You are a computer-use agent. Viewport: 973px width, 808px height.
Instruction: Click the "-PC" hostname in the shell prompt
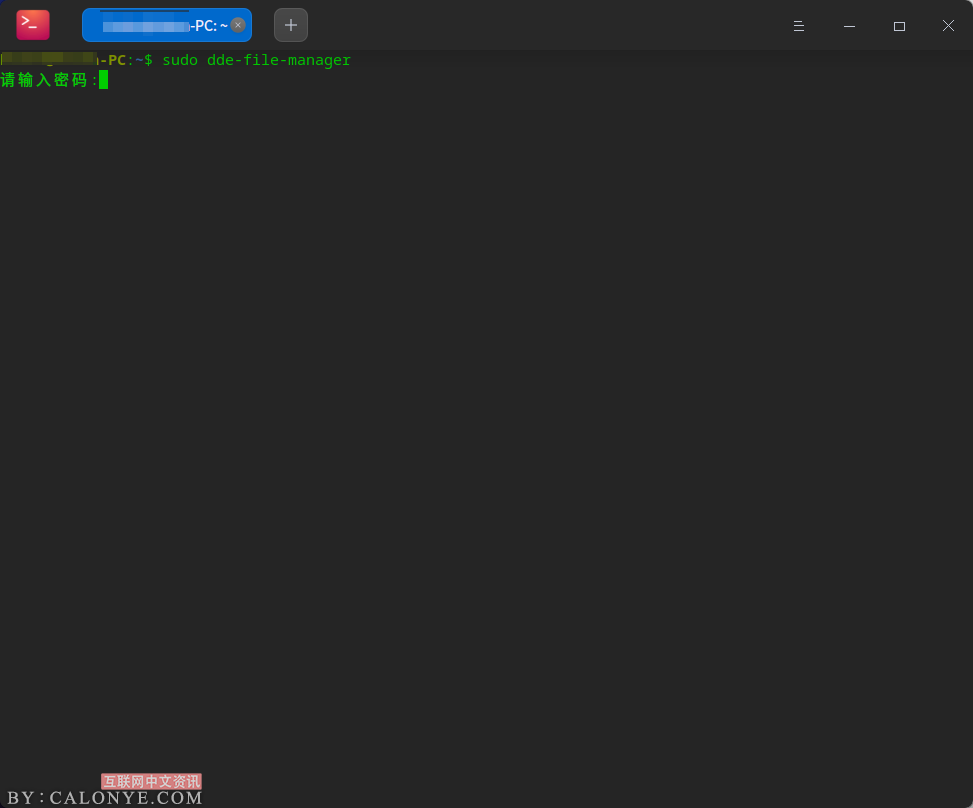coord(113,60)
